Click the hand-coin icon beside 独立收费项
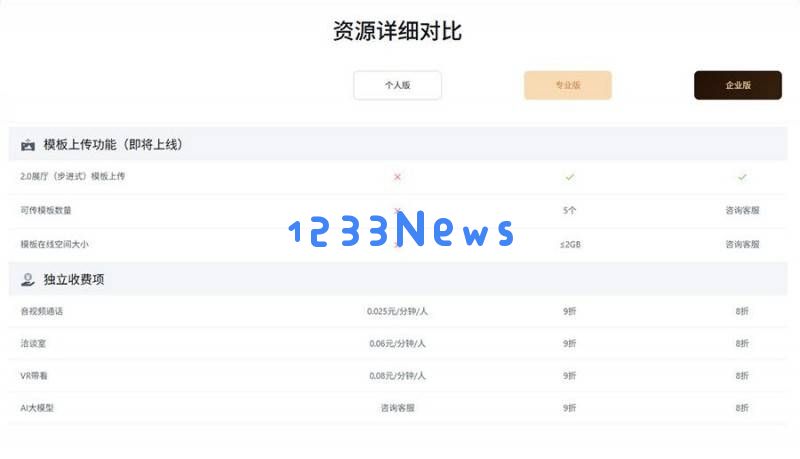The width and height of the screenshot is (800, 459). point(28,279)
